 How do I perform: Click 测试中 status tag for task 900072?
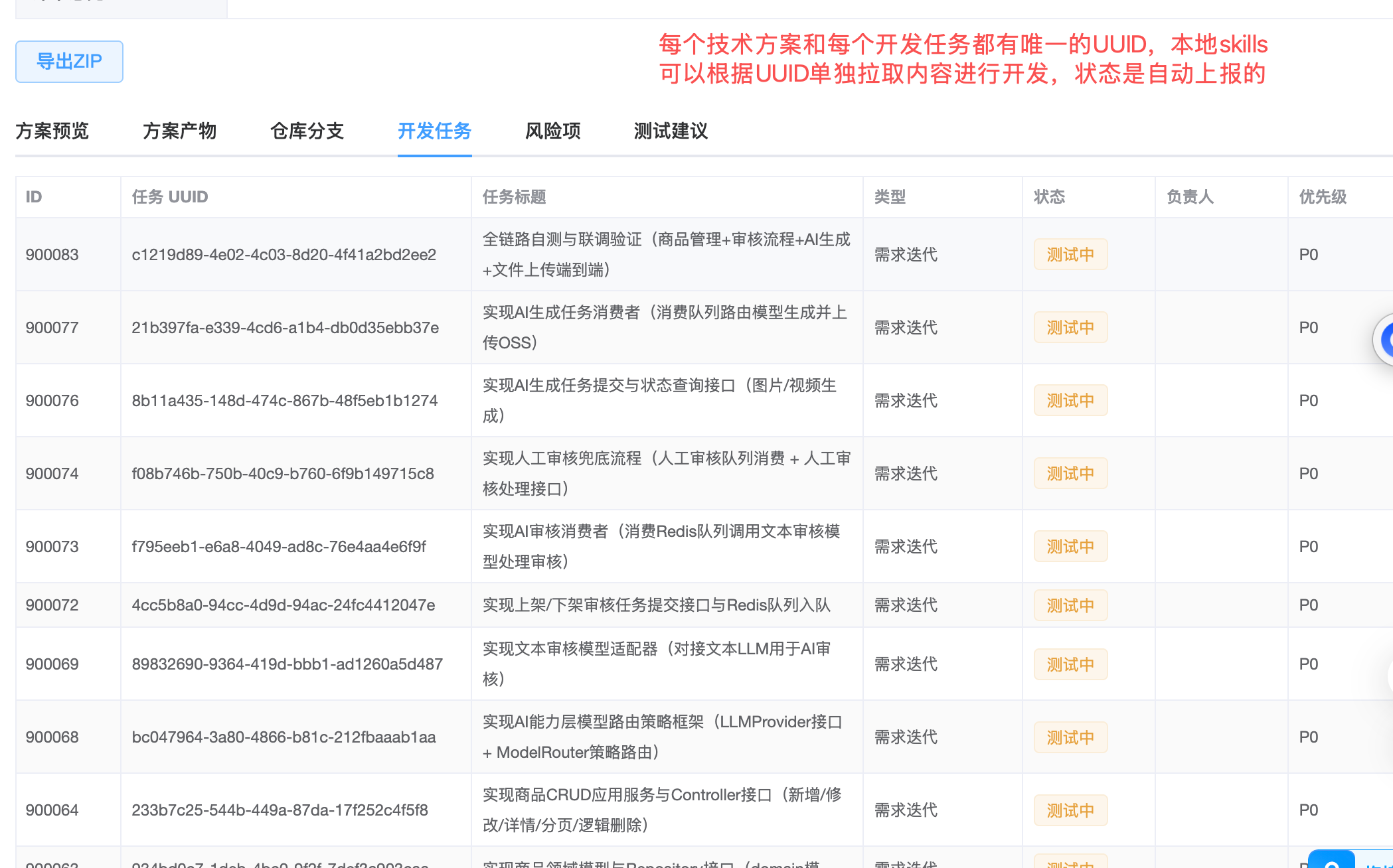point(1071,605)
